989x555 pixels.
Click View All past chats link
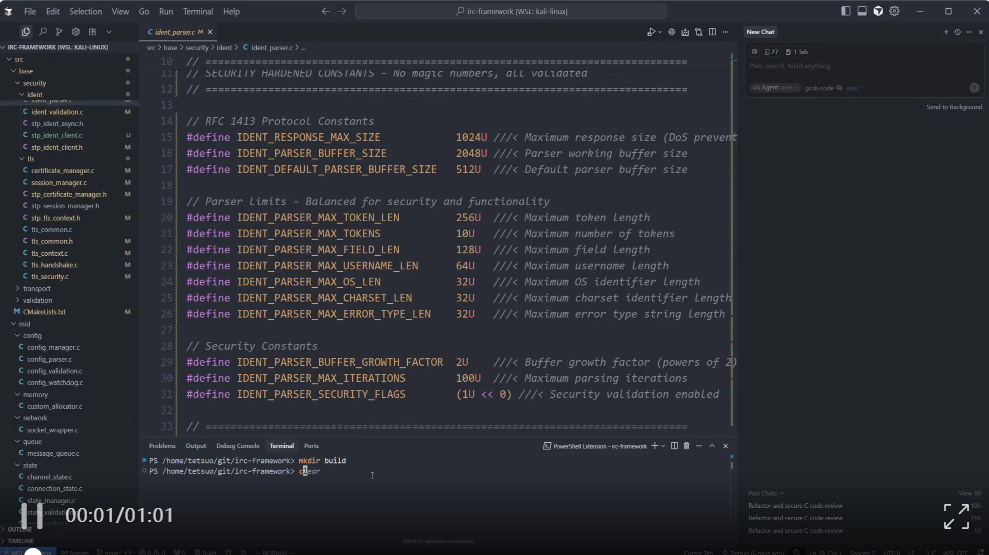tap(969, 493)
